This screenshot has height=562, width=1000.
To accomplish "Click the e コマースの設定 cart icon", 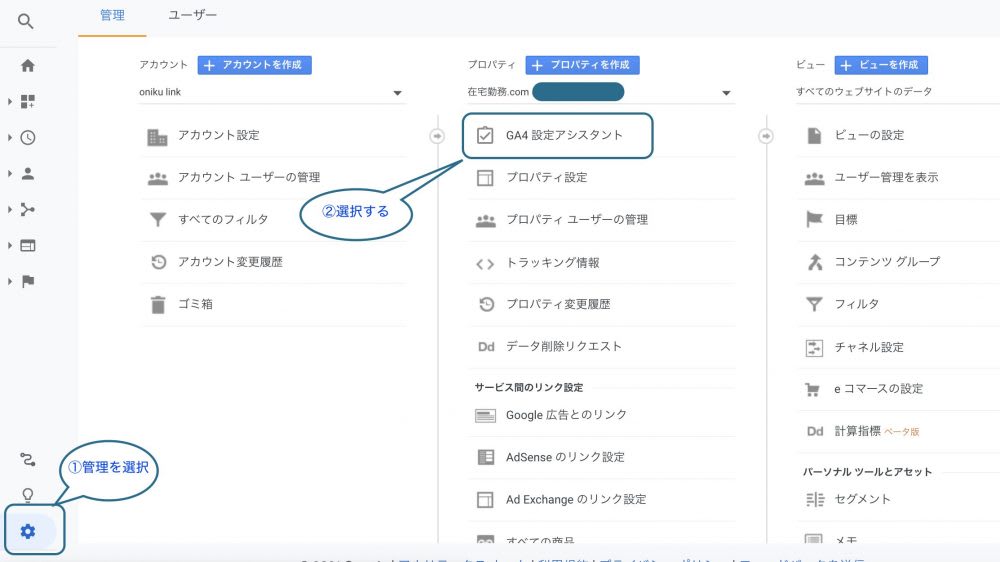I will (812, 389).
